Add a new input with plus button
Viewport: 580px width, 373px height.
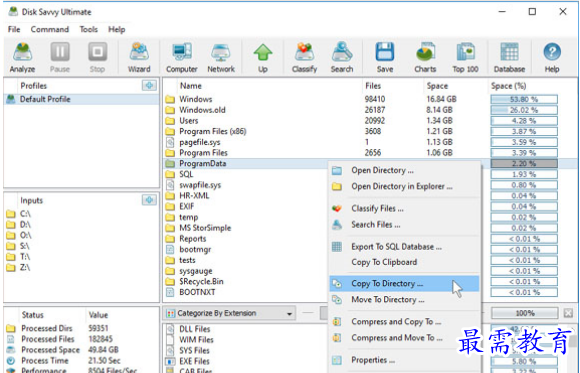149,200
